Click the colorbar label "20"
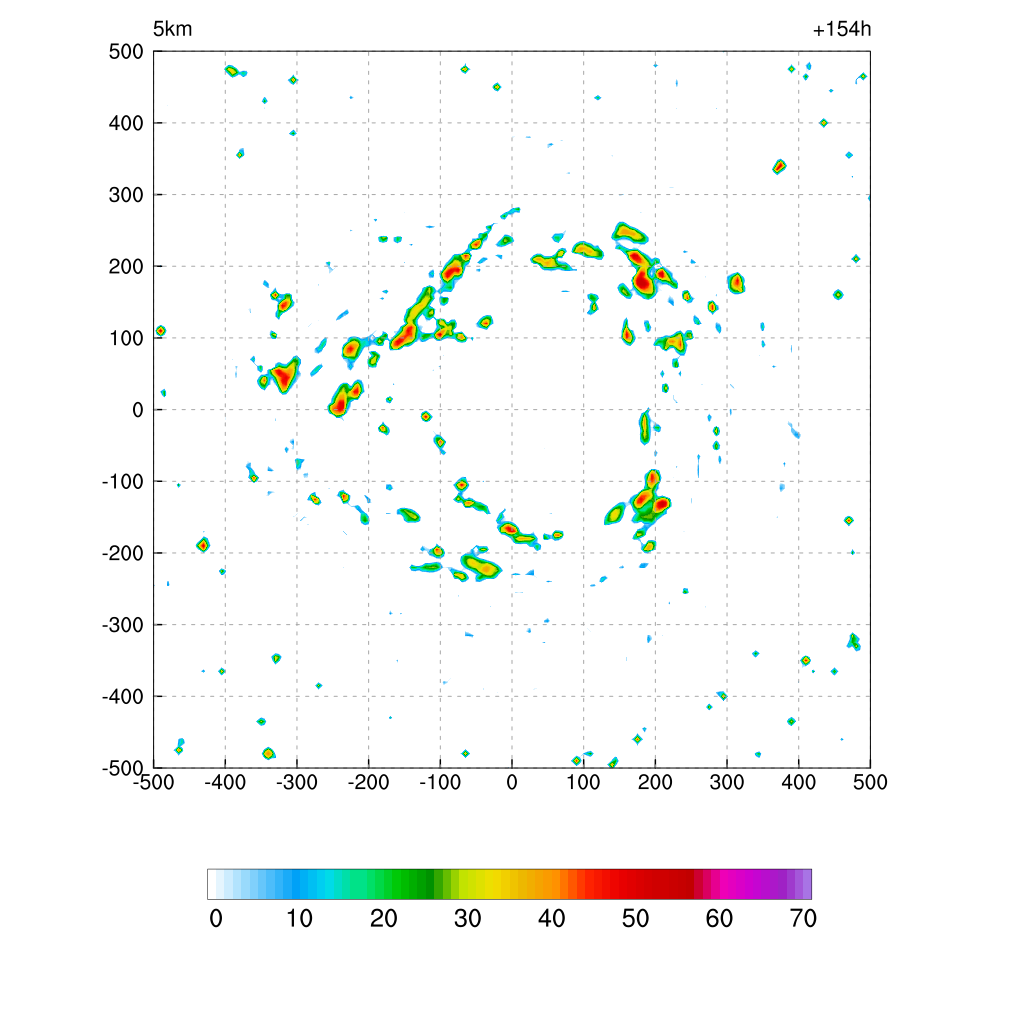This screenshot has height=1024, width=1024. pyautogui.click(x=383, y=919)
